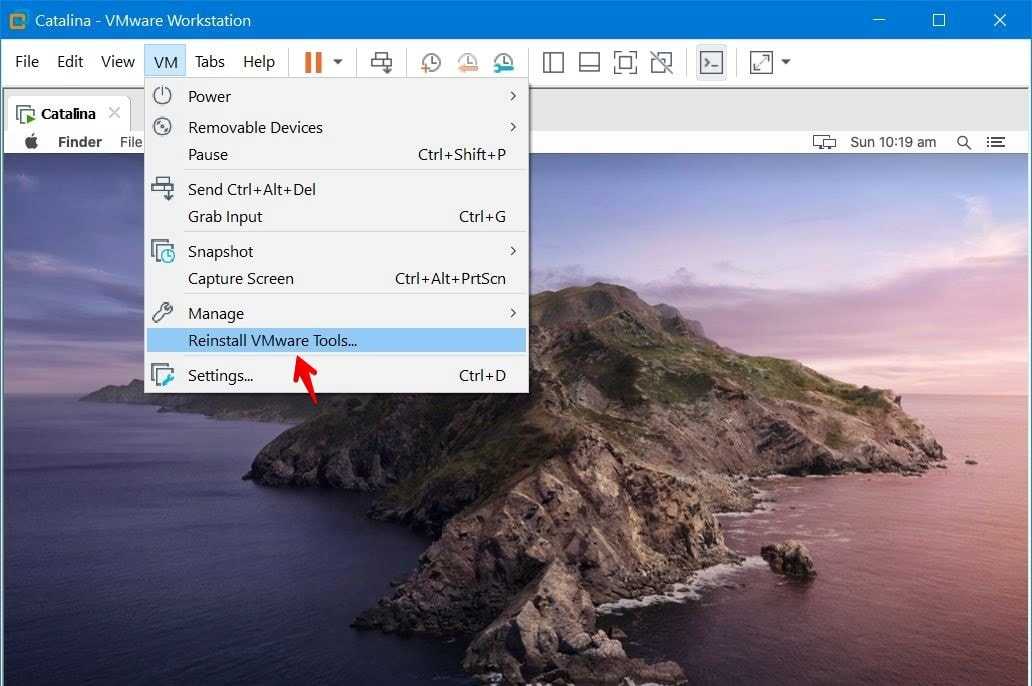Maximize the VMware Workstation window
The height and width of the screenshot is (686, 1032).
[x=939, y=20]
